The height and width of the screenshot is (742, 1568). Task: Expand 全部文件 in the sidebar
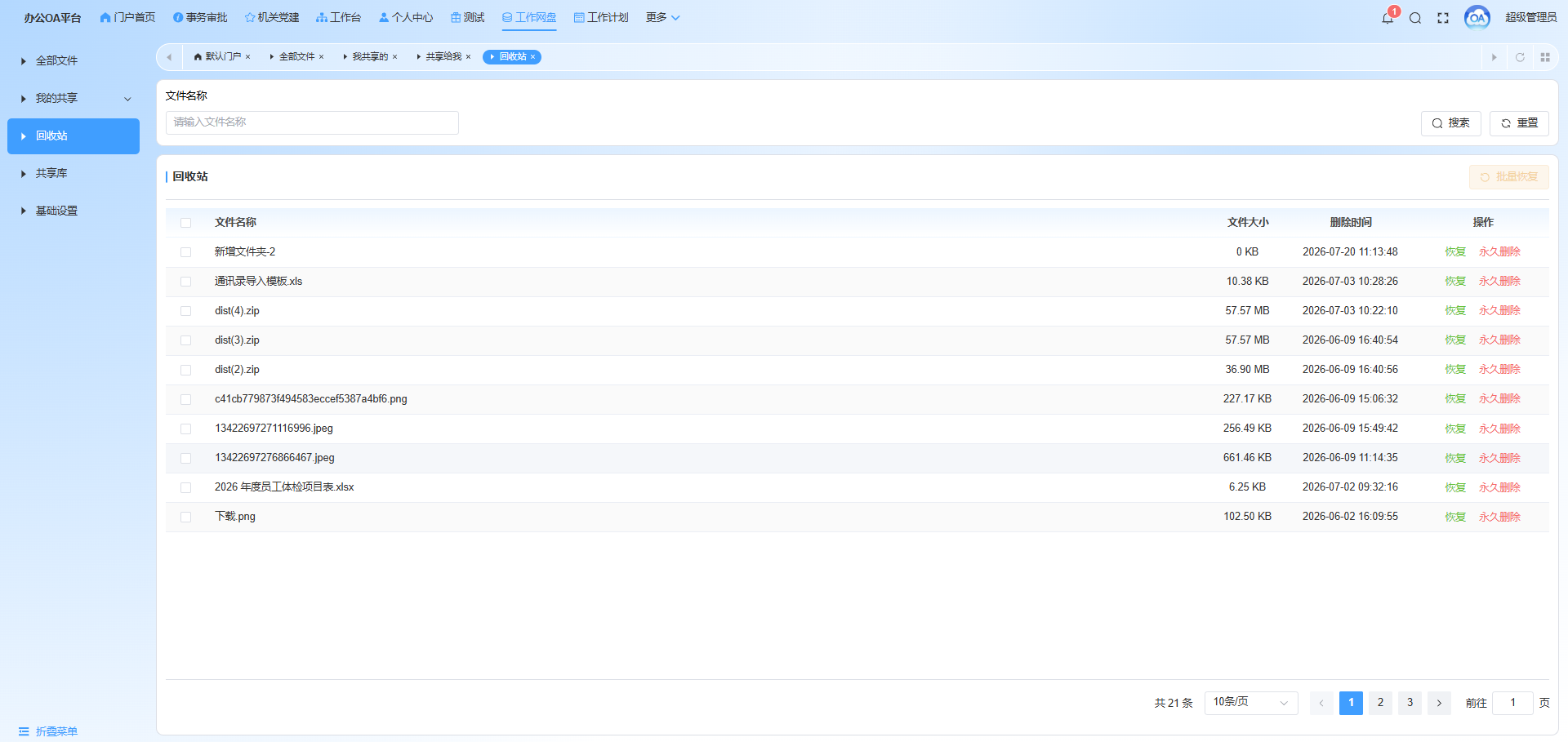[x=73, y=60]
